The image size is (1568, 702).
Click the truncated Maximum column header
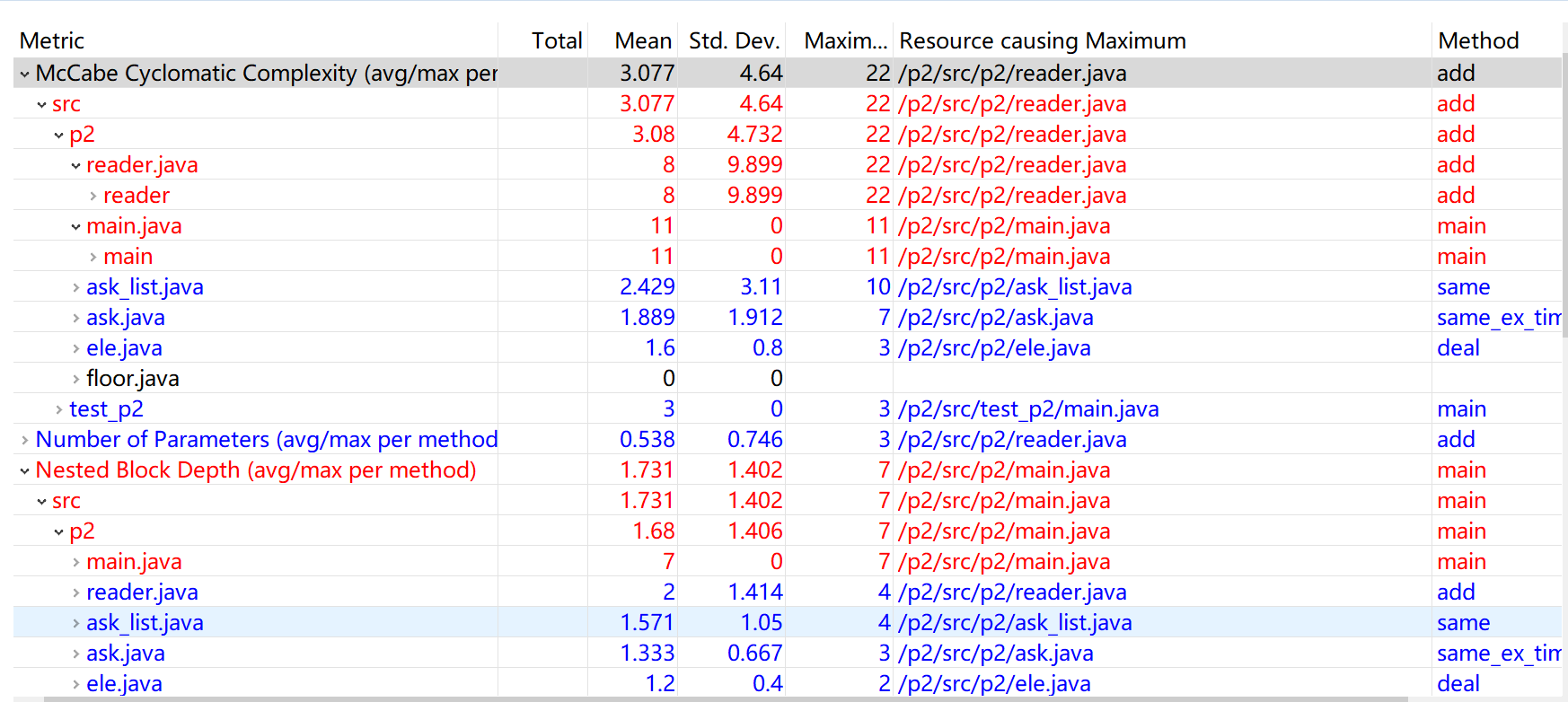point(844,40)
